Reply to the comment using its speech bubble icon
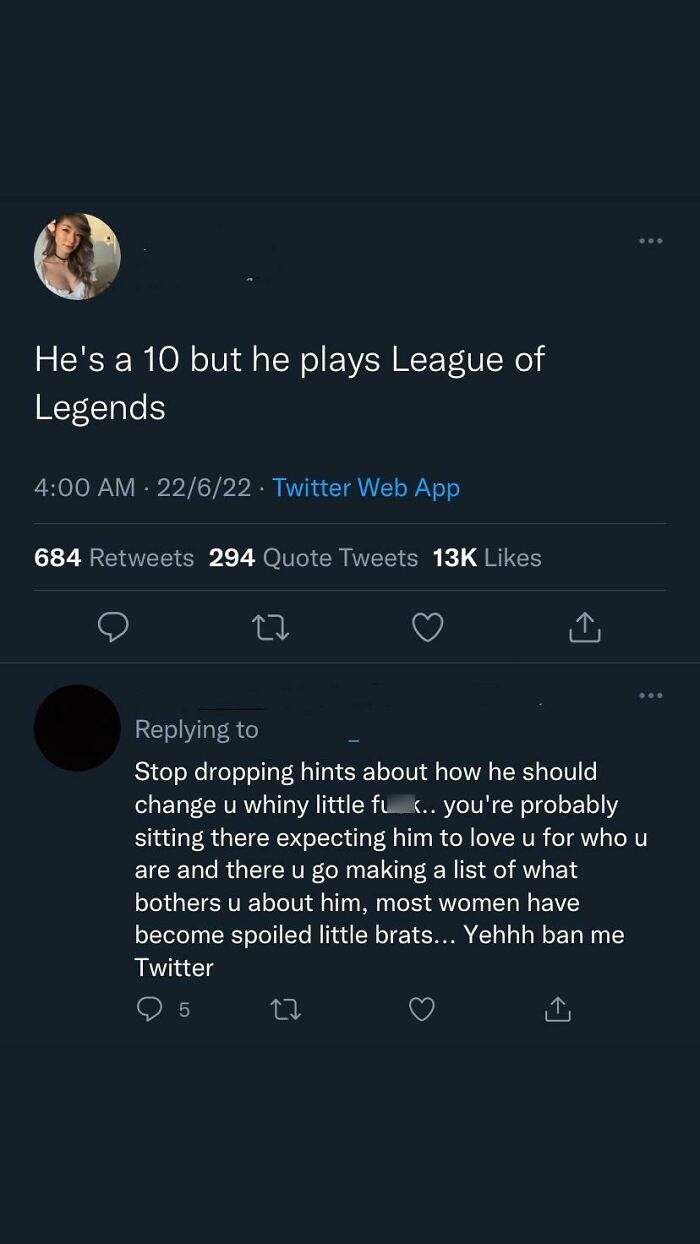700x1244 pixels. [x=149, y=1009]
